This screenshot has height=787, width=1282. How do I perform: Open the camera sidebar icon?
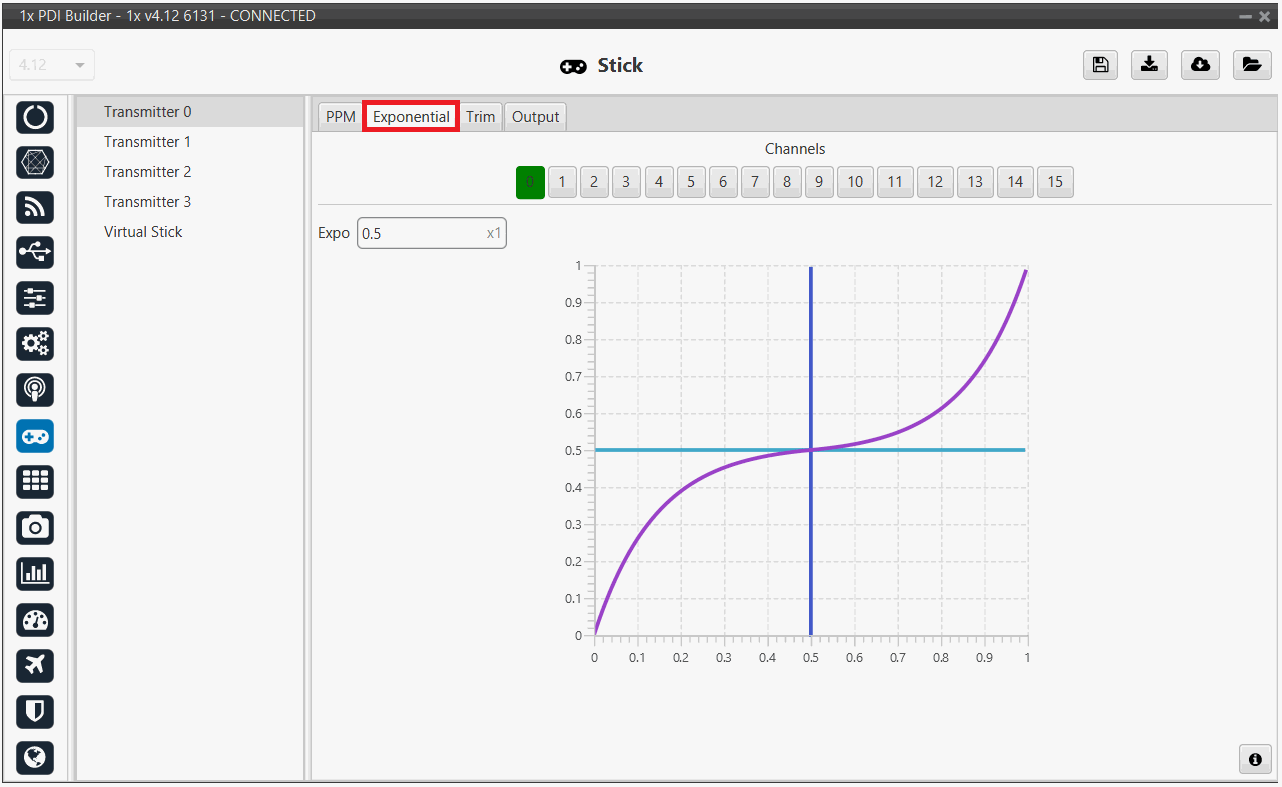35,527
